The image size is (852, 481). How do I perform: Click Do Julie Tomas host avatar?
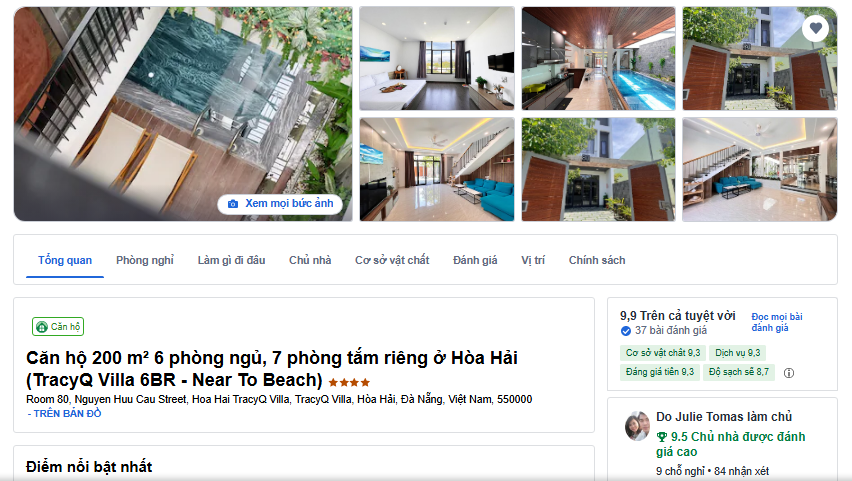pos(637,426)
